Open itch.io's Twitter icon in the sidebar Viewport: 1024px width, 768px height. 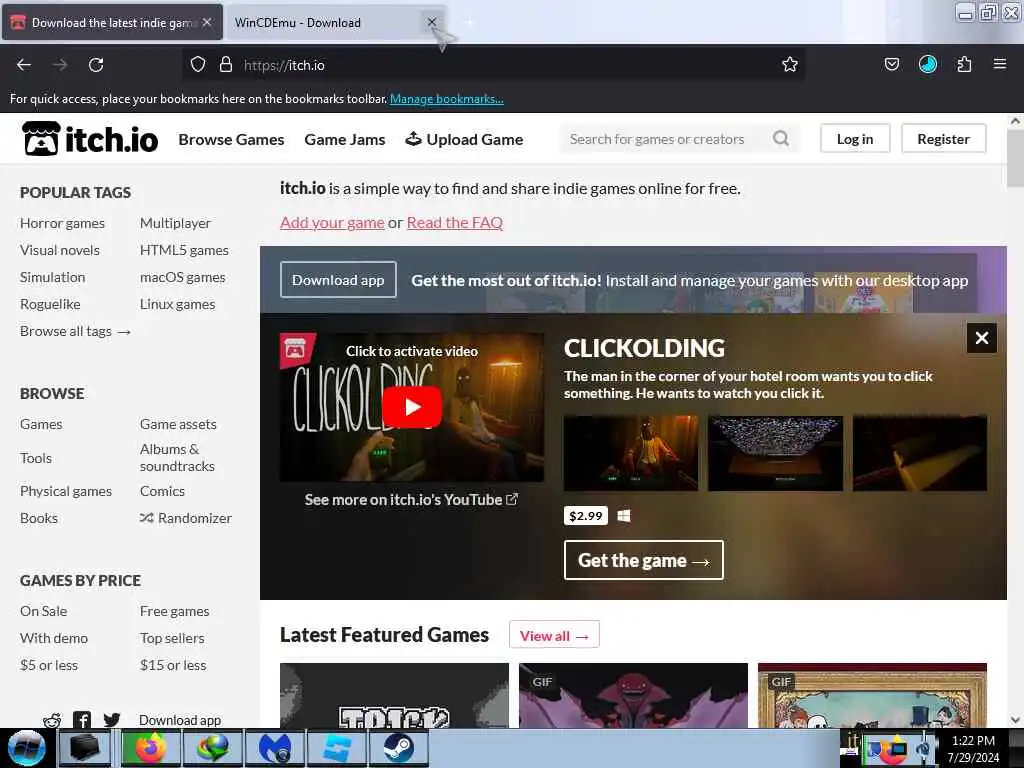pyautogui.click(x=112, y=720)
